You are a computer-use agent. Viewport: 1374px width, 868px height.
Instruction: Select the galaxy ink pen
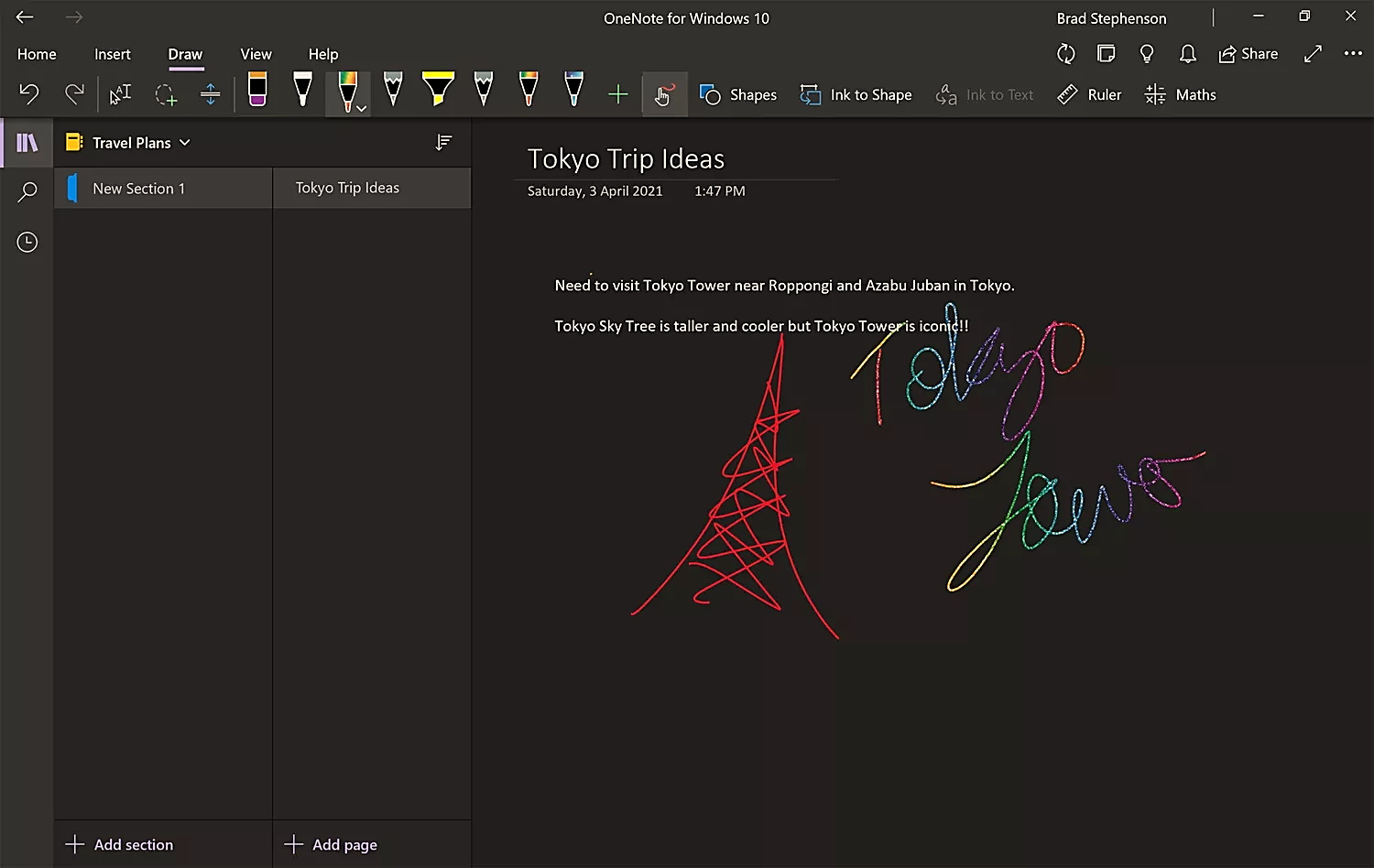point(573,91)
